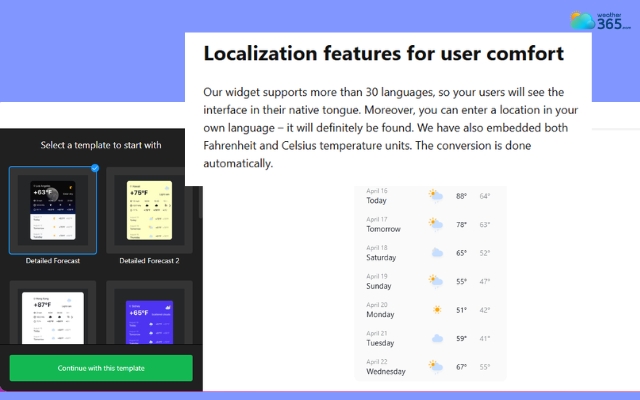The image size is (640, 400).
Task: Click the Today forecast row label
Action: tap(376, 200)
